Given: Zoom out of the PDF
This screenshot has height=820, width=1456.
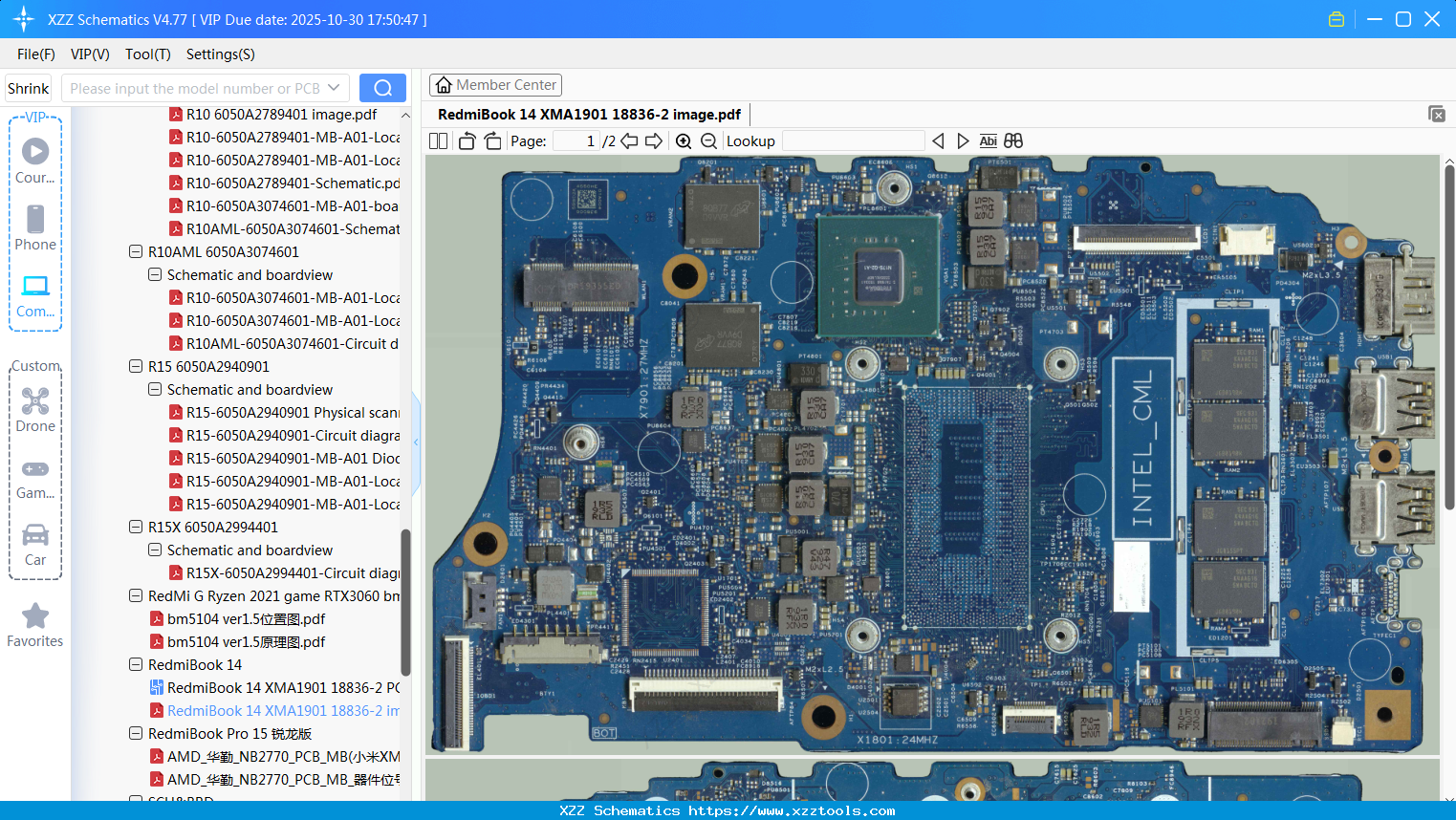Looking at the screenshot, I should coord(708,141).
